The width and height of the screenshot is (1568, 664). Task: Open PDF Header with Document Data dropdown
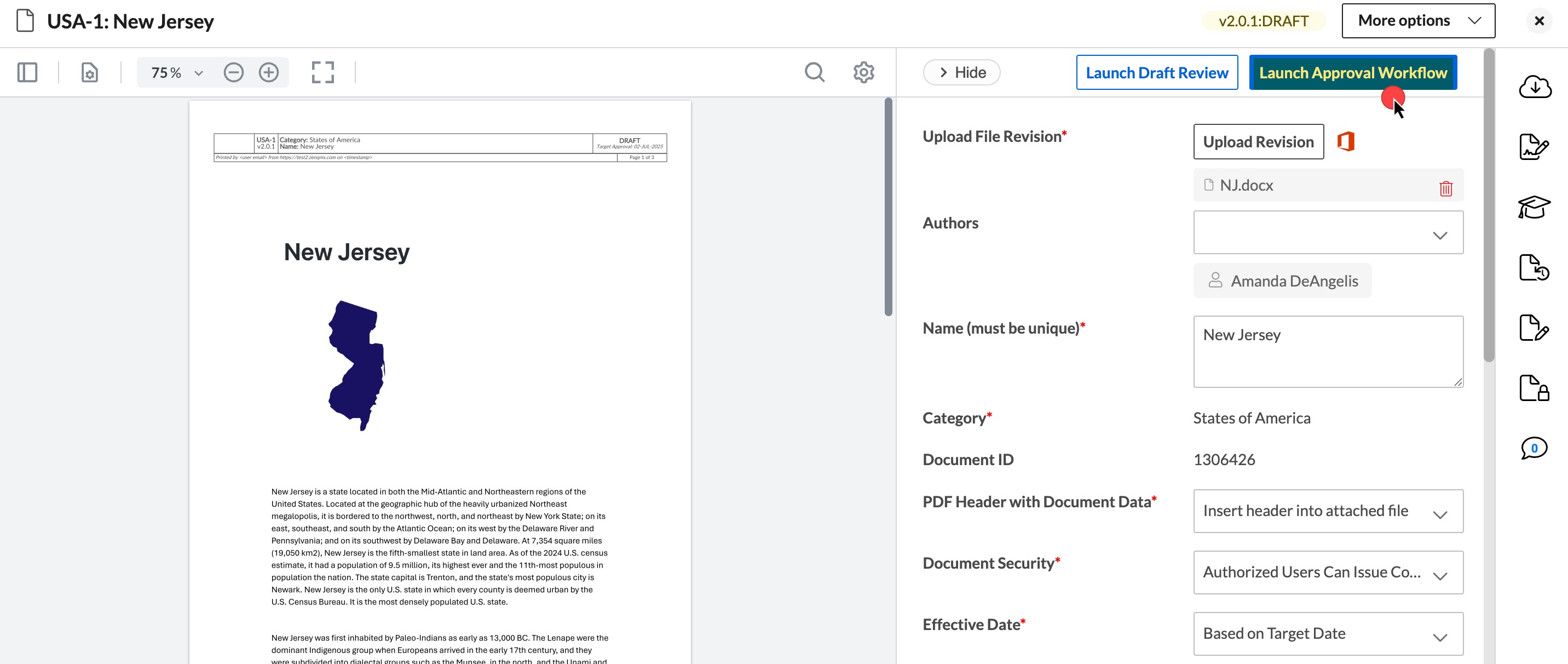coord(1328,511)
